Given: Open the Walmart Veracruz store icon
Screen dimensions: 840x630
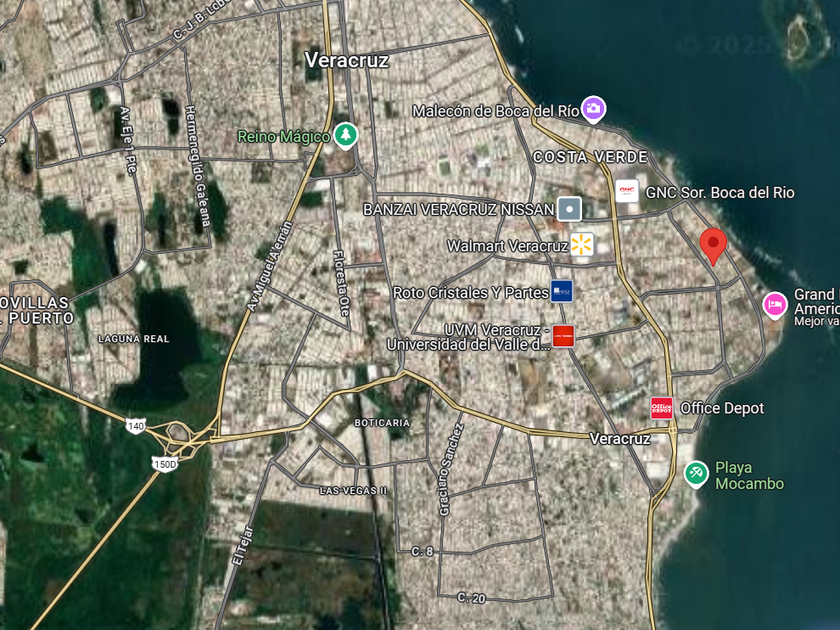Looking at the screenshot, I should coord(582,245).
